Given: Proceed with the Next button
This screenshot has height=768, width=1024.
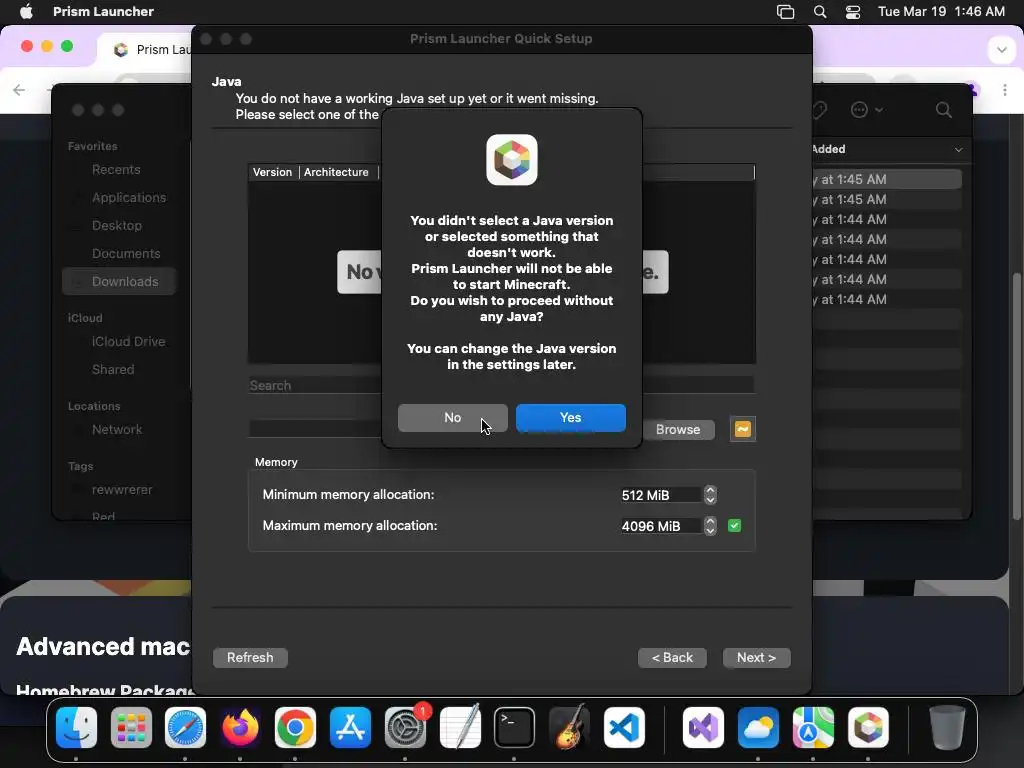Looking at the screenshot, I should tap(756, 657).
